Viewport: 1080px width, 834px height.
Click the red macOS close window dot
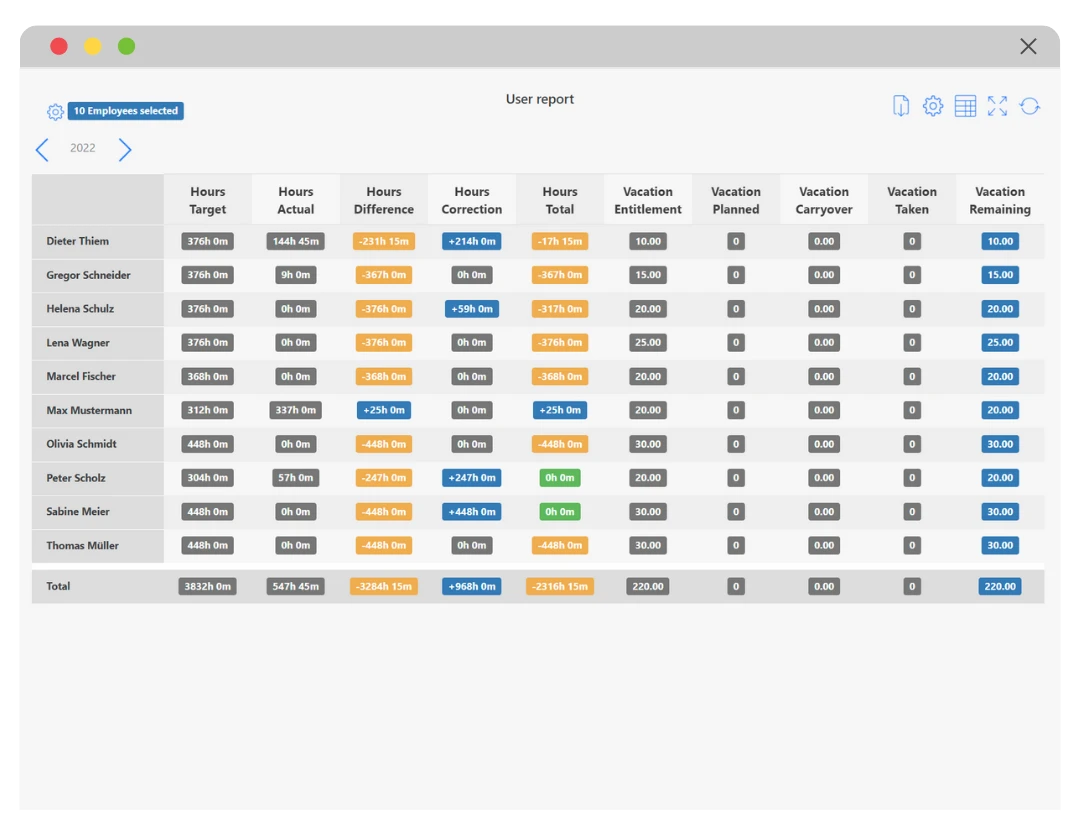click(59, 46)
